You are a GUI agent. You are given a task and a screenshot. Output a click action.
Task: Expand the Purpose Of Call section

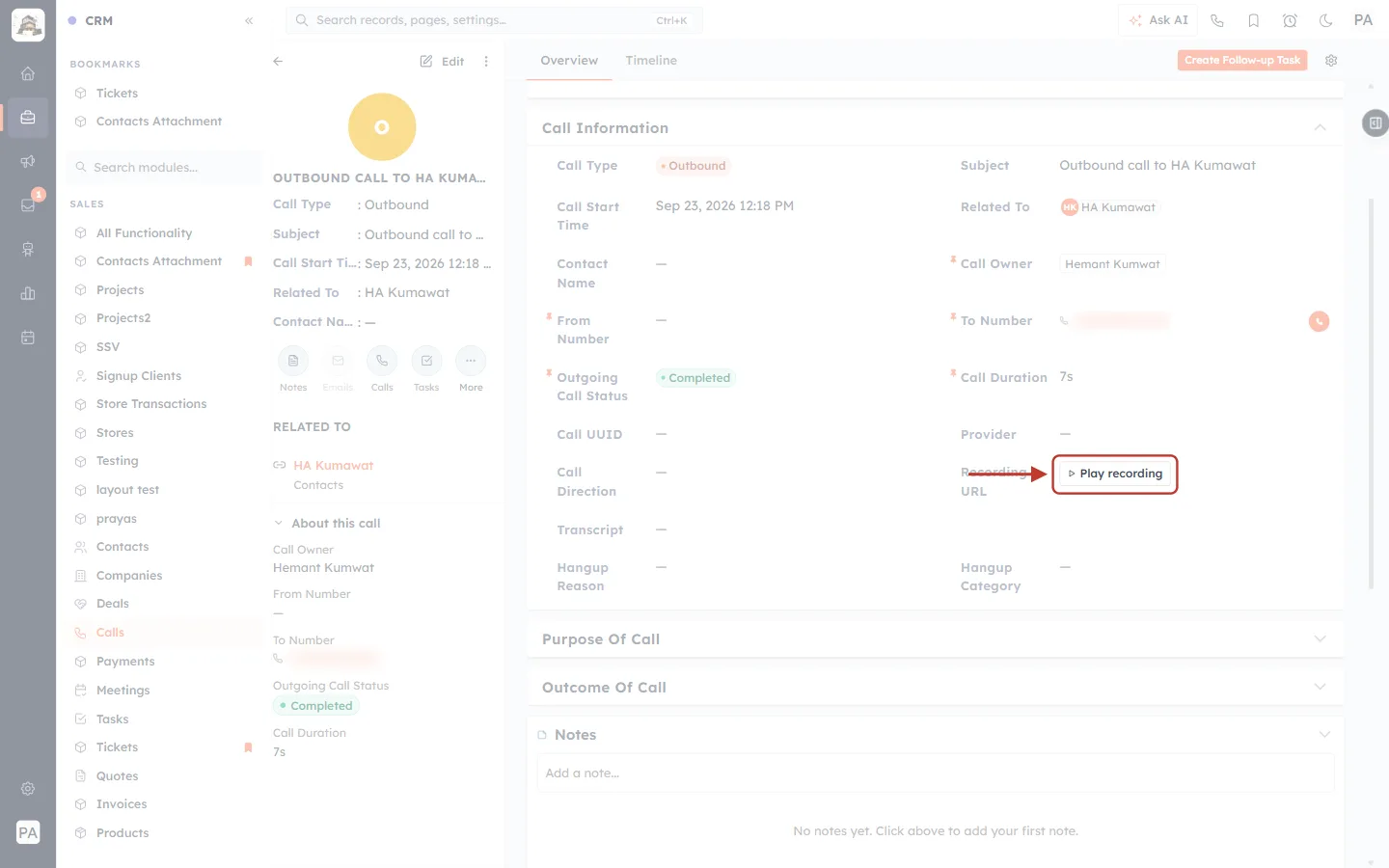[1320, 638]
